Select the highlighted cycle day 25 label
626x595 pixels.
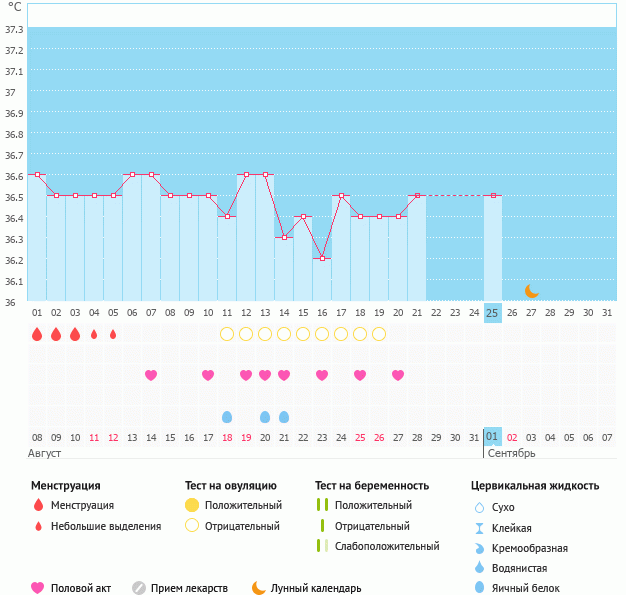(493, 313)
